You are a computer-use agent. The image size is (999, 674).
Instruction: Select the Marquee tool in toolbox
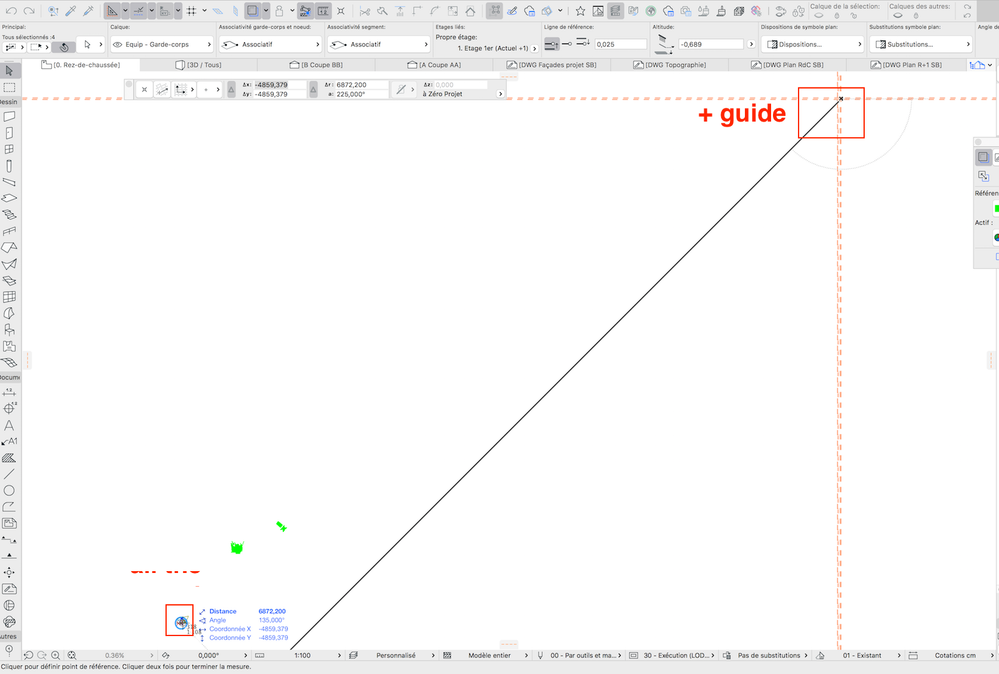coord(9,87)
